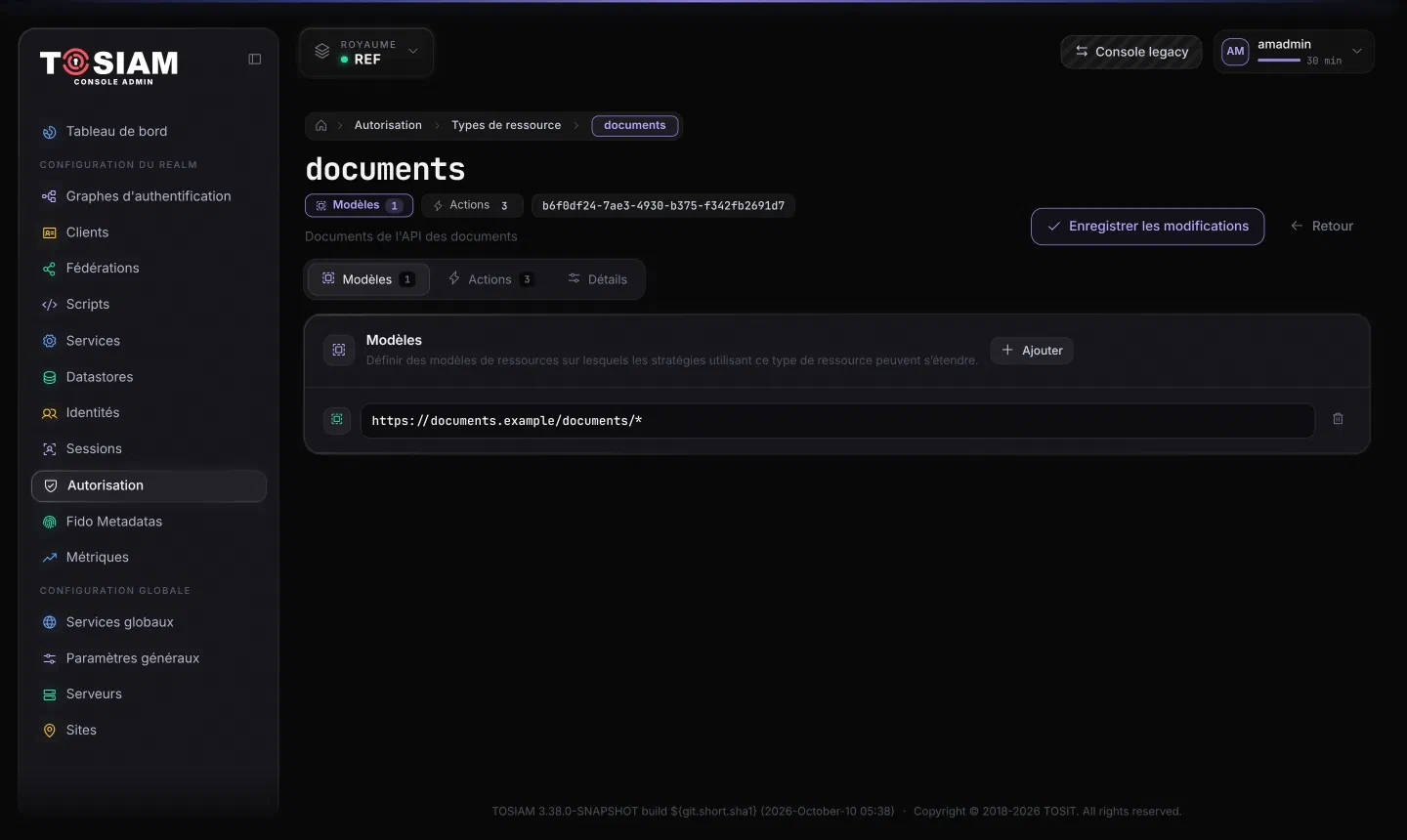This screenshot has width=1407, height=840.
Task: Click the Tableau de bord icon
Action: tap(50, 132)
